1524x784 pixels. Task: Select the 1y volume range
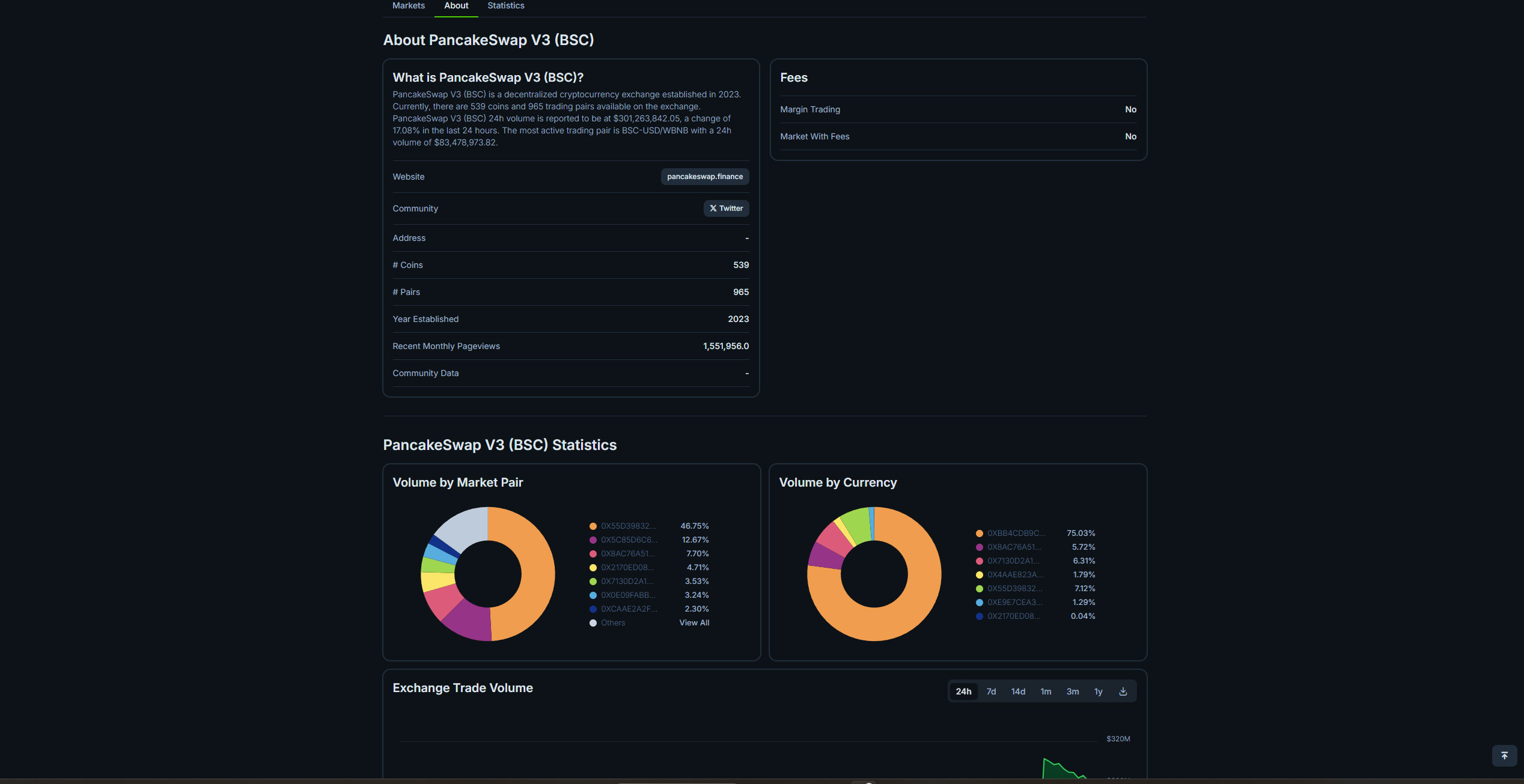click(1099, 691)
